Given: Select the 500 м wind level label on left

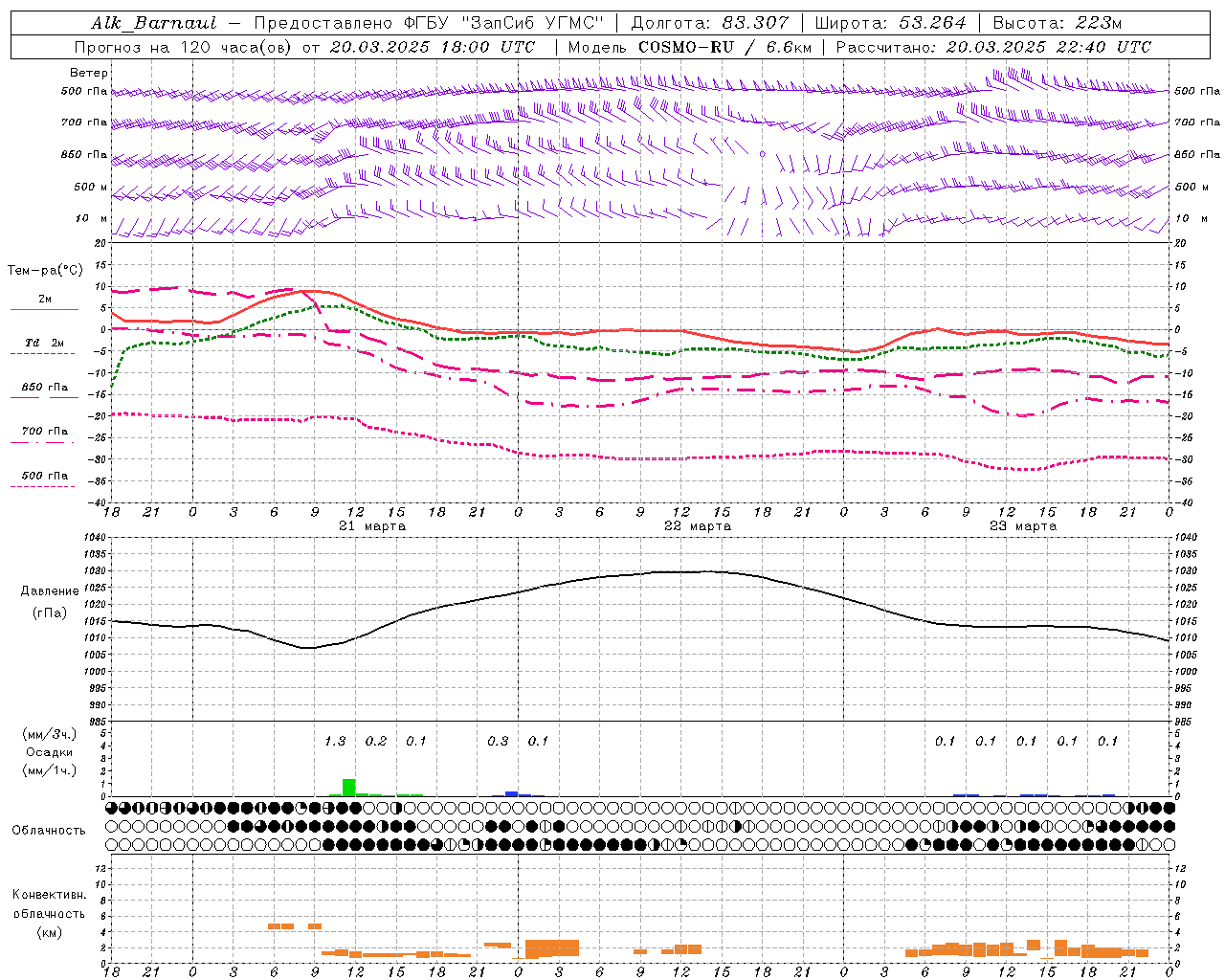Looking at the screenshot, I should click(x=92, y=188).
